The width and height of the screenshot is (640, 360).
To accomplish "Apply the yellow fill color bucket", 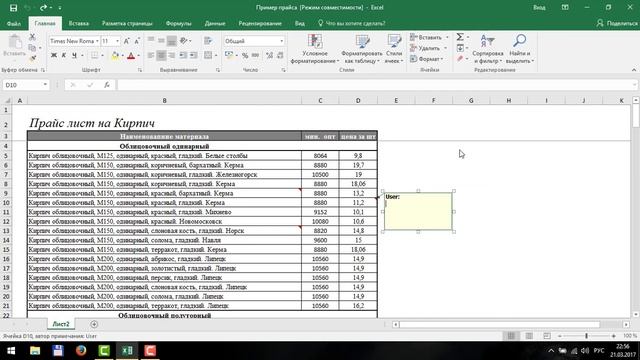I will (x=115, y=56).
